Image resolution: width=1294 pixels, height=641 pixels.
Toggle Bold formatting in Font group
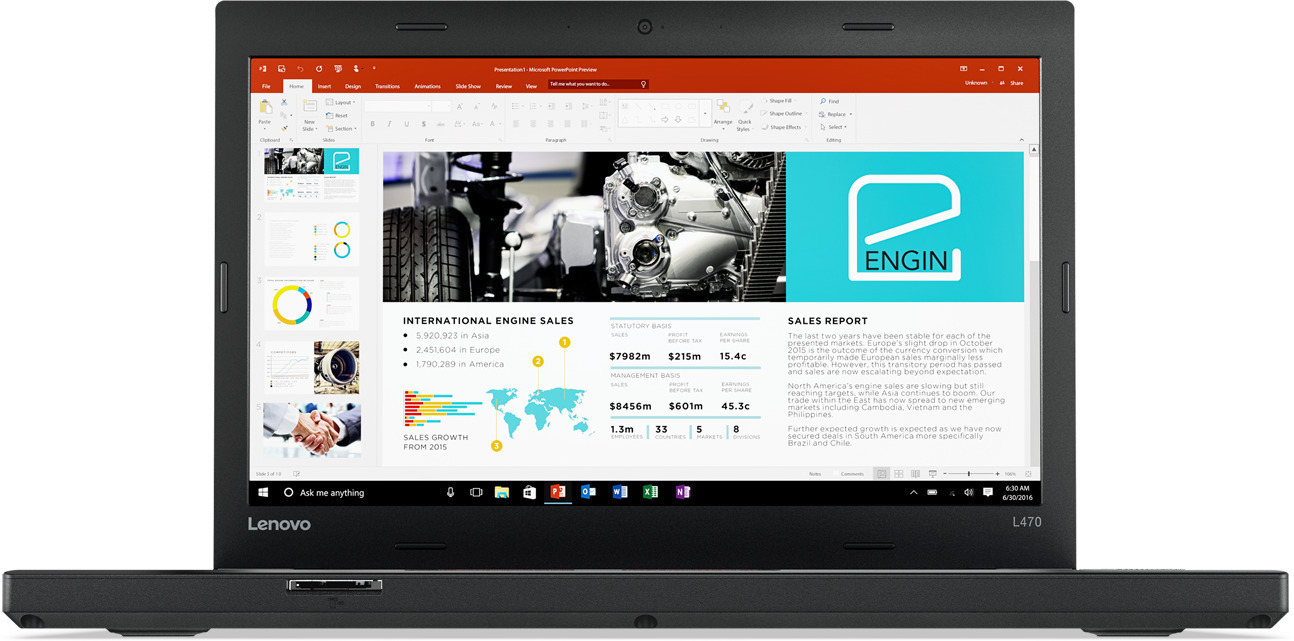tap(373, 124)
